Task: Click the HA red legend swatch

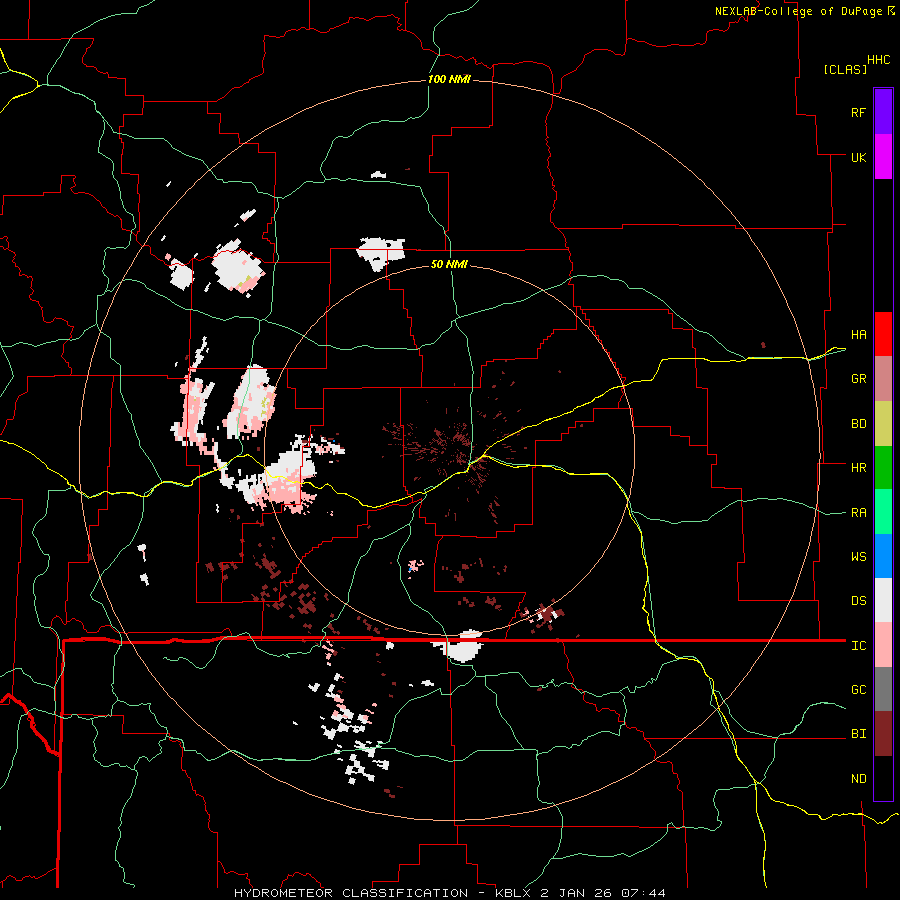Action: point(883,334)
